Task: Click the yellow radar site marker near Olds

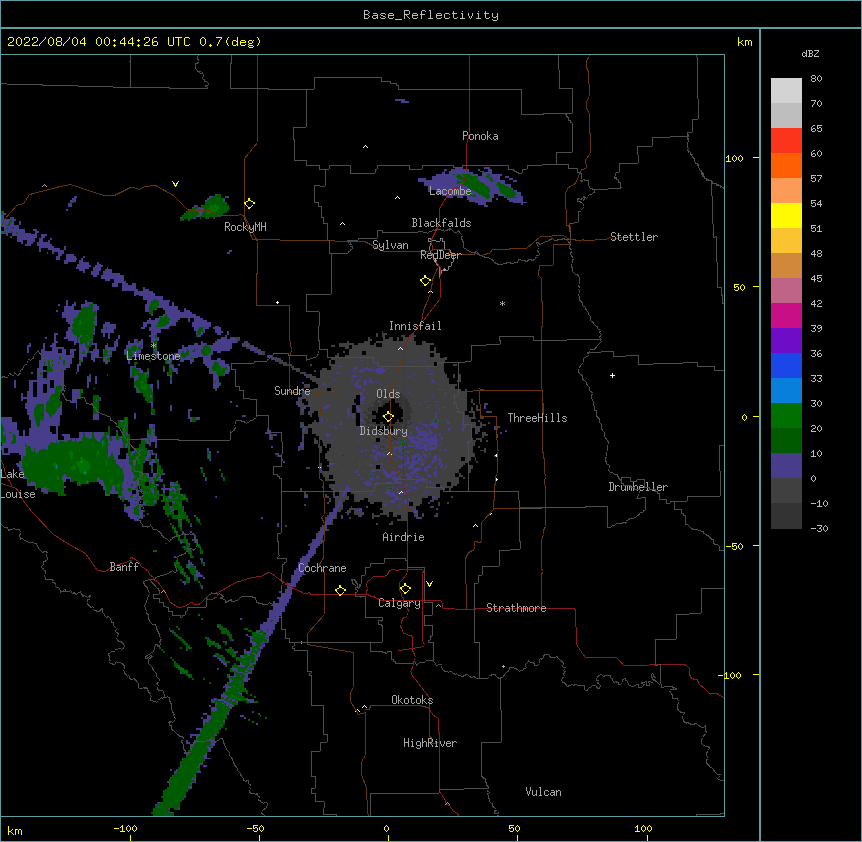Action: 388,416
